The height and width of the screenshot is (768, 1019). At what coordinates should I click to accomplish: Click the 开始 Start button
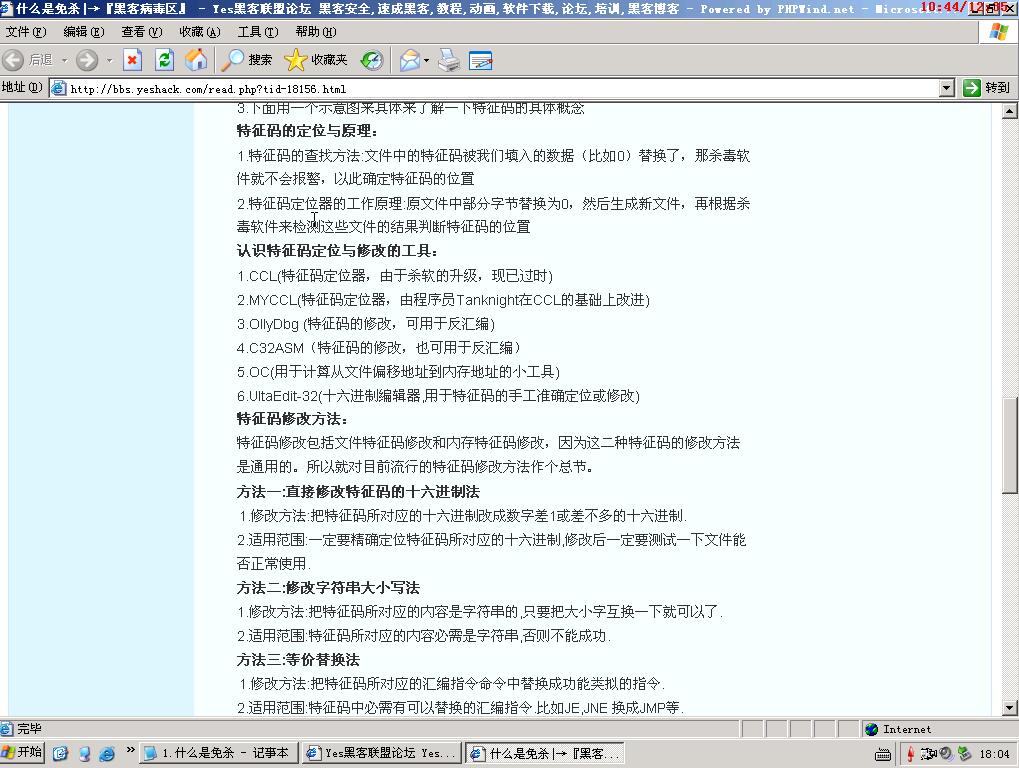pyautogui.click(x=23, y=753)
